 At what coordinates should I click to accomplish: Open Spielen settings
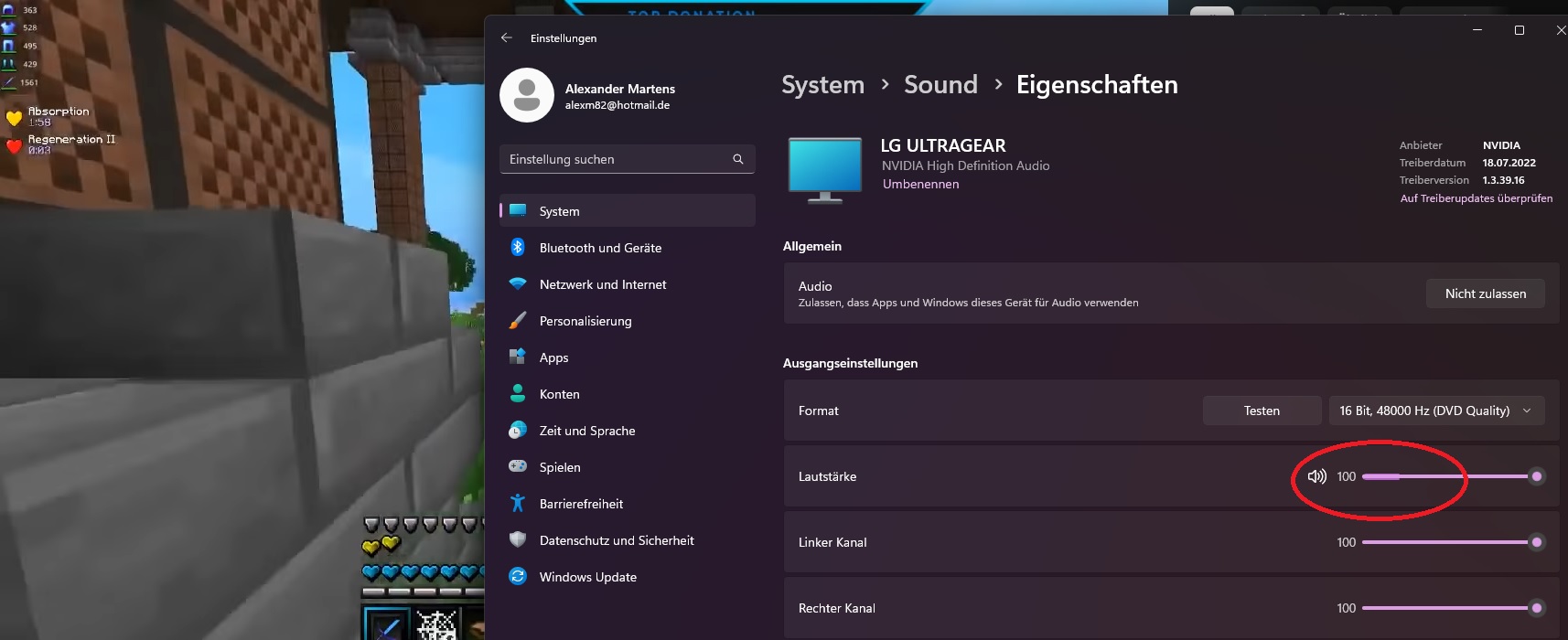pyautogui.click(x=628, y=466)
